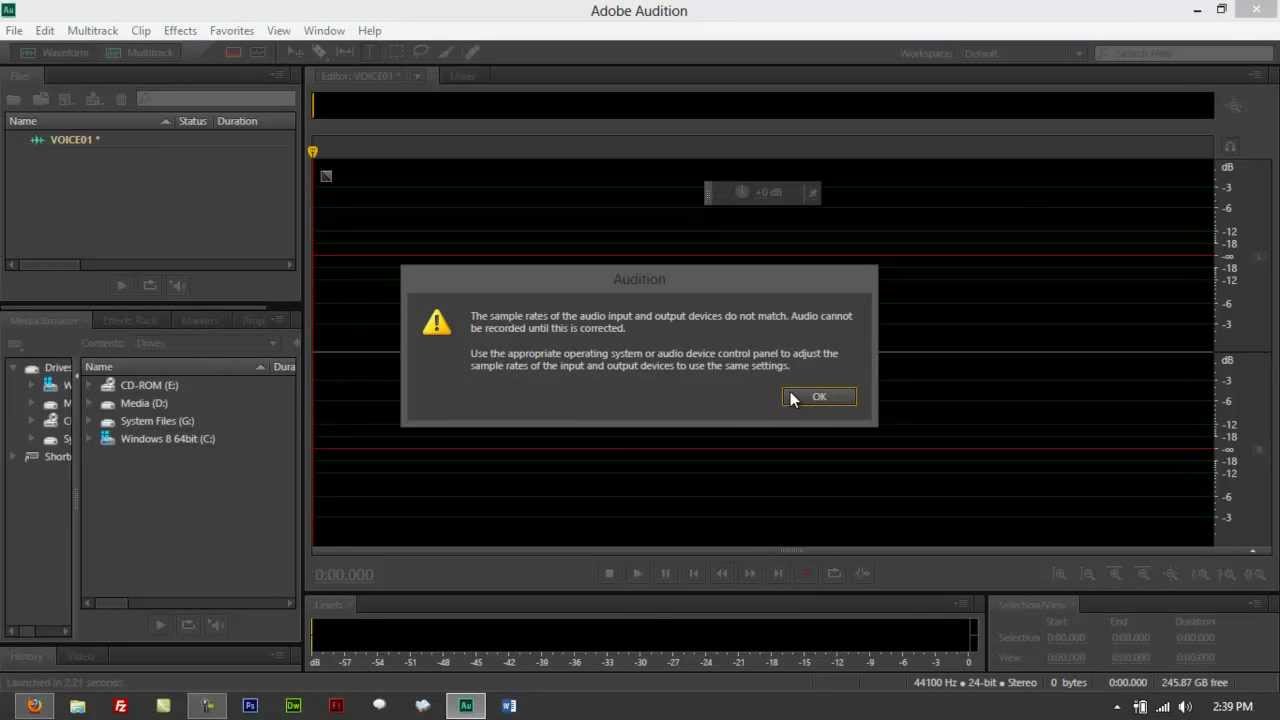
Task: Switch to the Effects Rack tab
Action: [x=131, y=321]
